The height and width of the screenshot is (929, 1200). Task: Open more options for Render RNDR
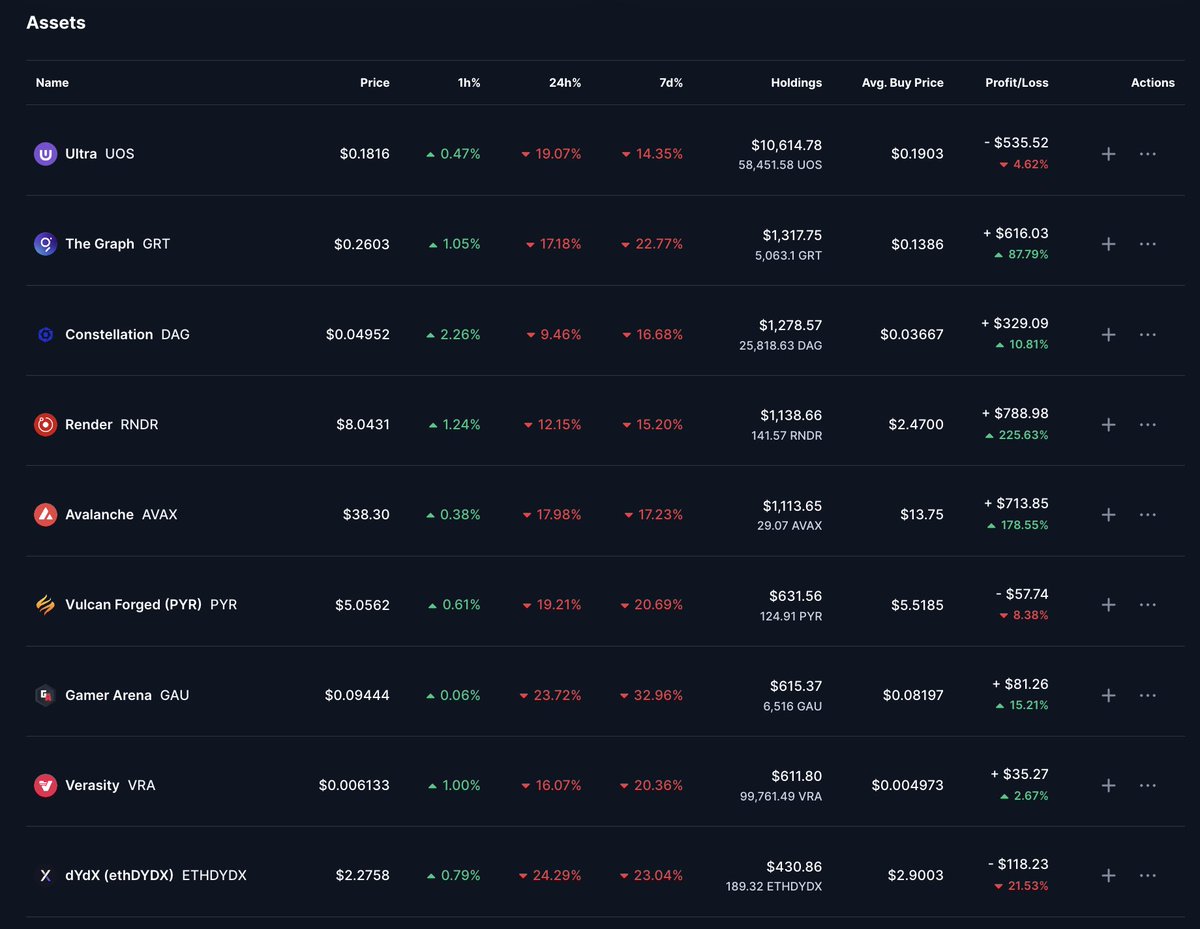[x=1148, y=424]
